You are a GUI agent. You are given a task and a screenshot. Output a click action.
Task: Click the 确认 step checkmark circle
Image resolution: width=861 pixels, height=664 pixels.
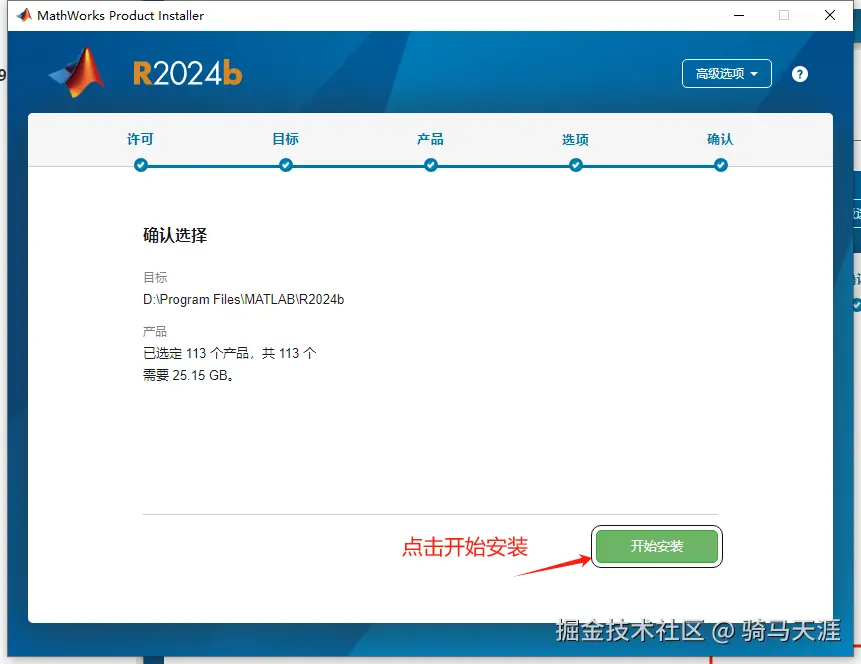click(x=720, y=165)
